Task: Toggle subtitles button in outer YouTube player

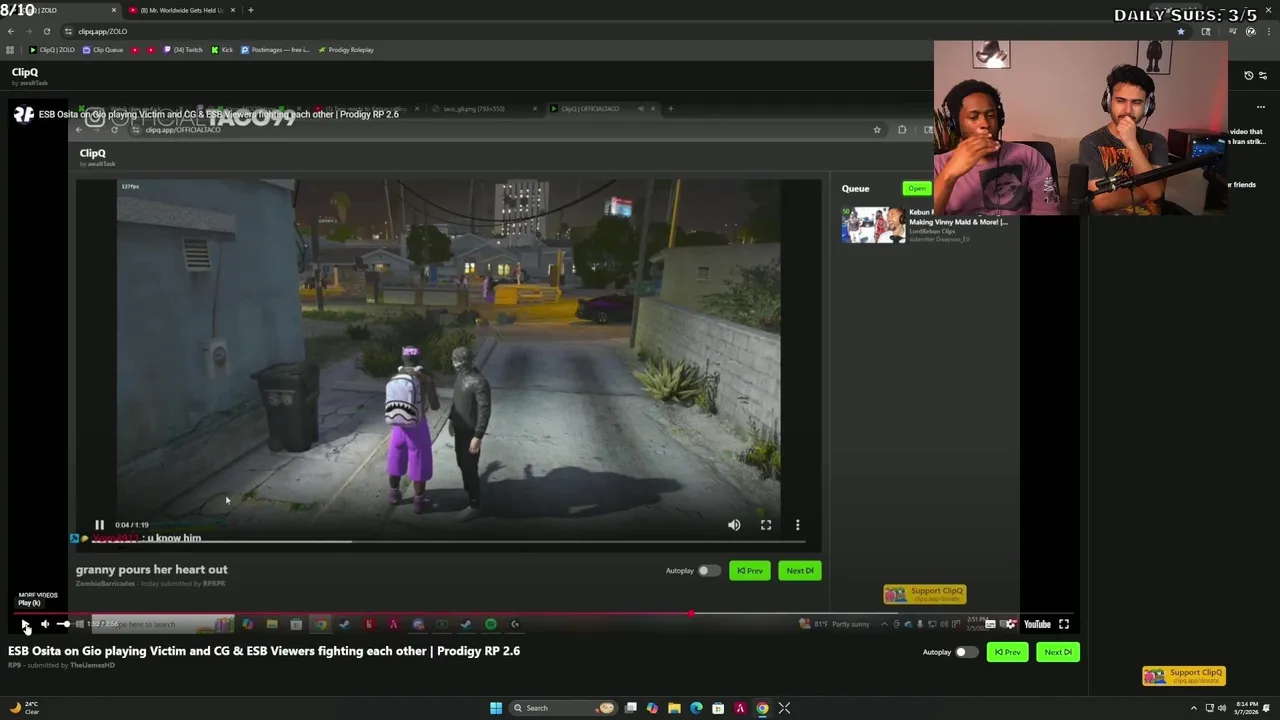Action: click(990, 624)
